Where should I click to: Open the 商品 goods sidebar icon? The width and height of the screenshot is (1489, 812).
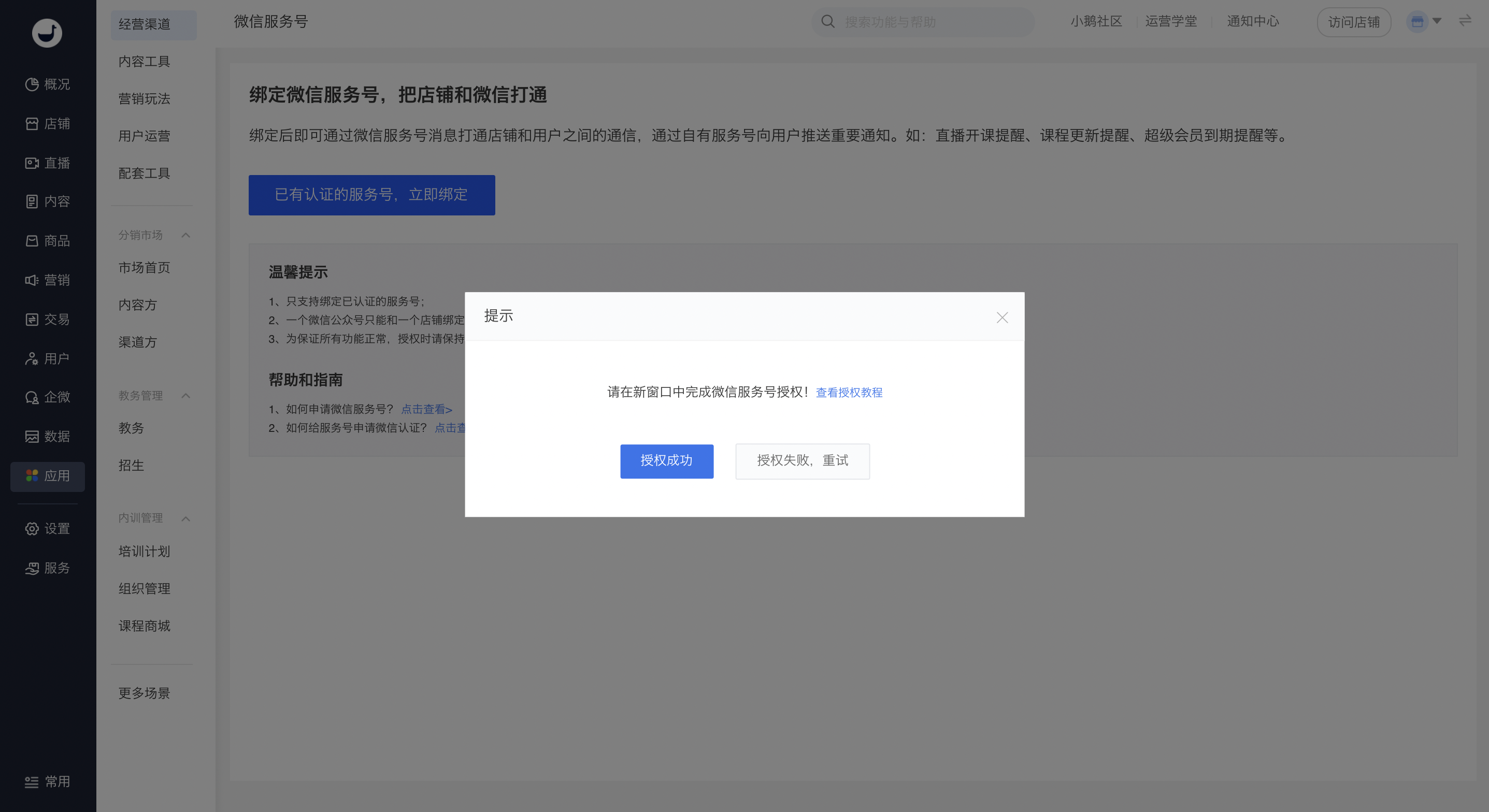pos(32,241)
